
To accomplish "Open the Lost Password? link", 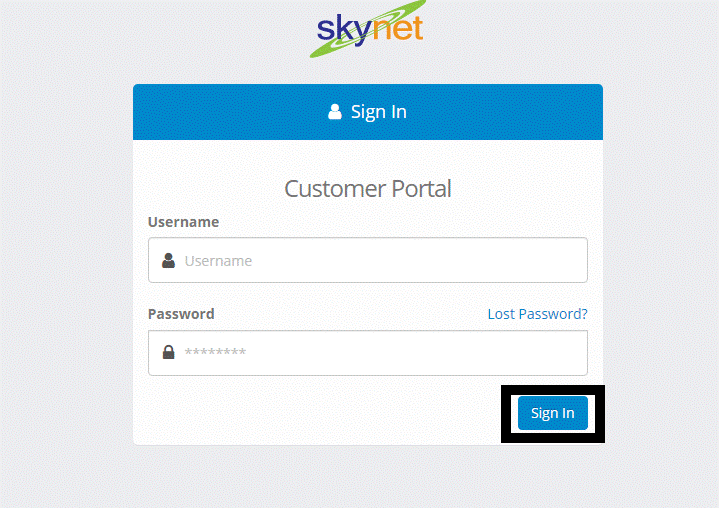I will coord(537,314).
